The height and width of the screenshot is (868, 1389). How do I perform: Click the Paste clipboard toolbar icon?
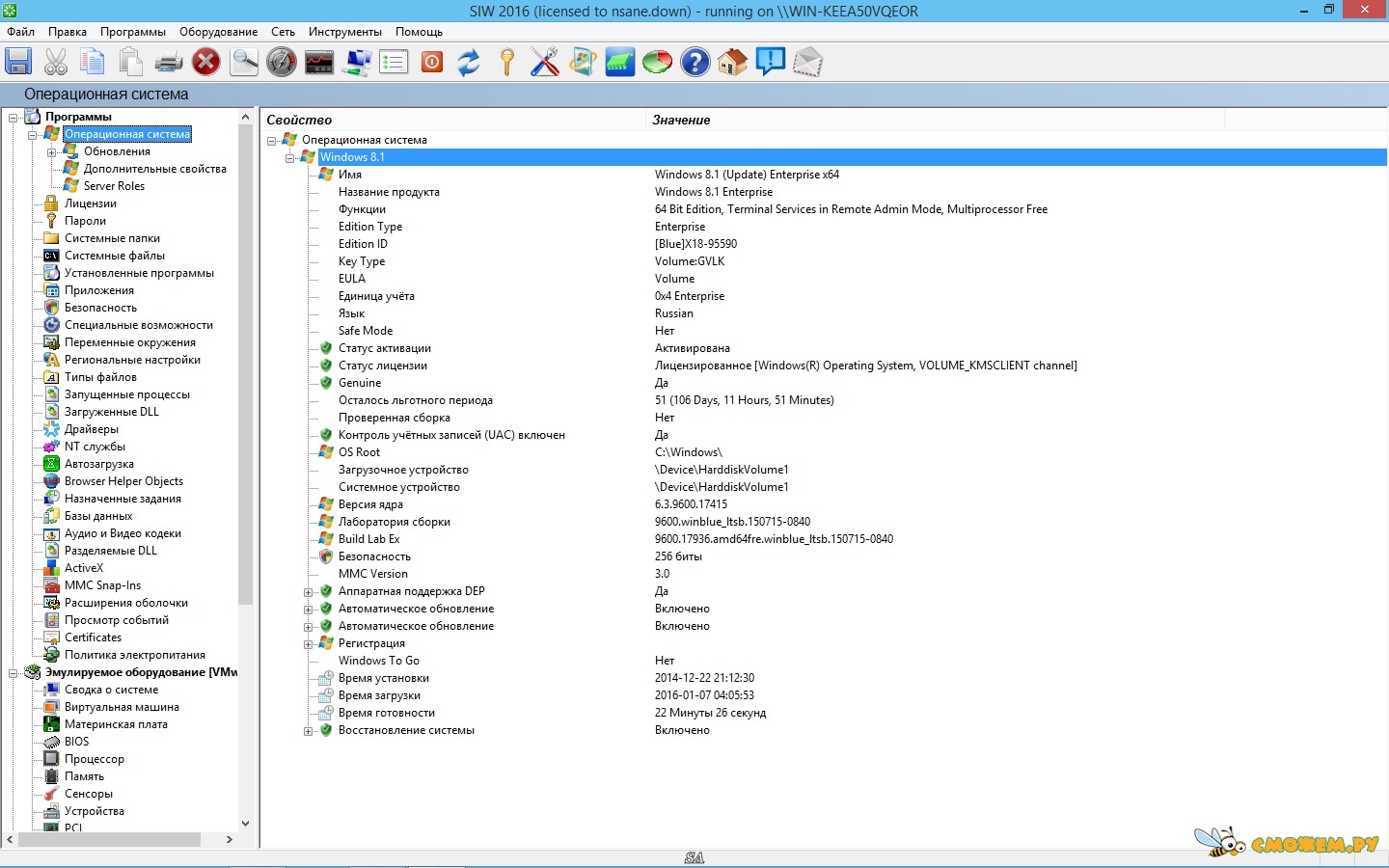pyautogui.click(x=130, y=63)
